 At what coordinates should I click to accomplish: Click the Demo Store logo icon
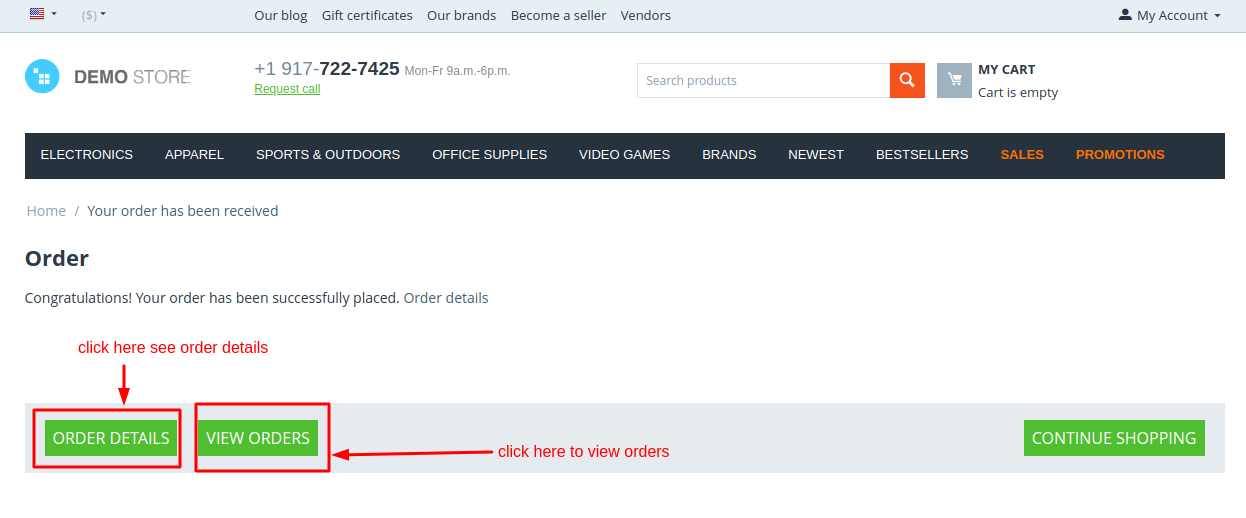coord(42,77)
